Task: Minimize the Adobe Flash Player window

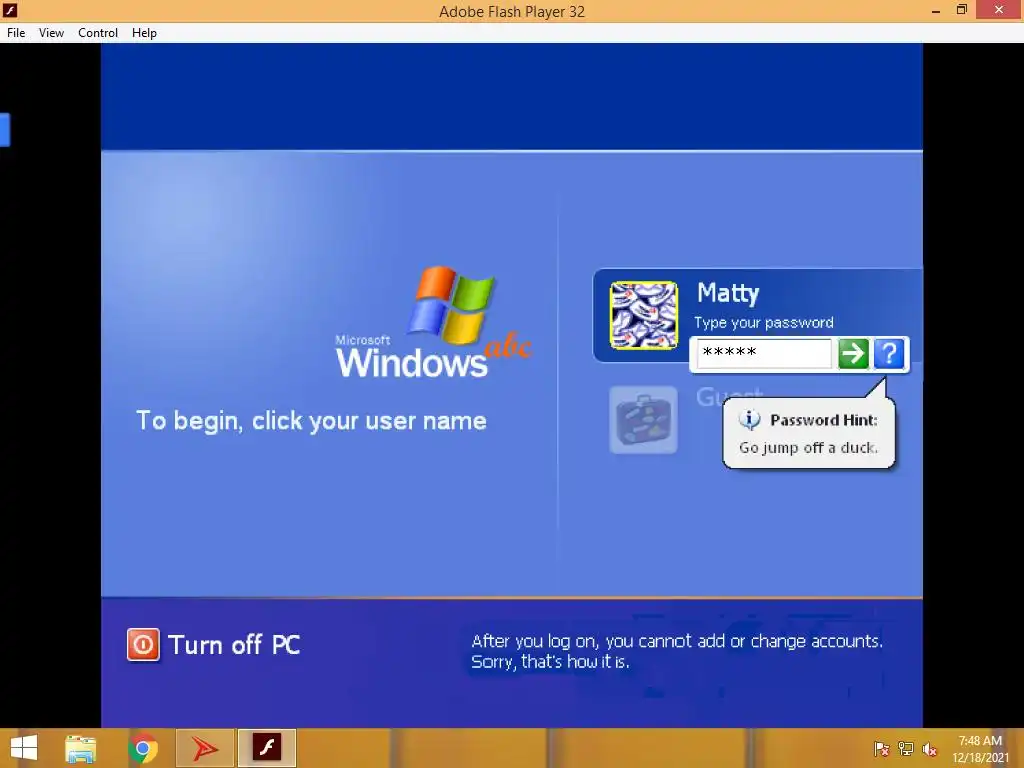Action: point(936,10)
